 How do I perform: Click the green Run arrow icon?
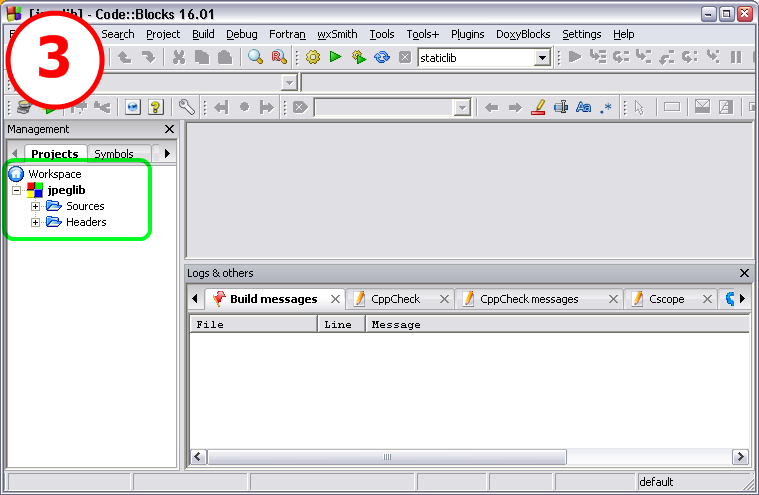click(335, 57)
